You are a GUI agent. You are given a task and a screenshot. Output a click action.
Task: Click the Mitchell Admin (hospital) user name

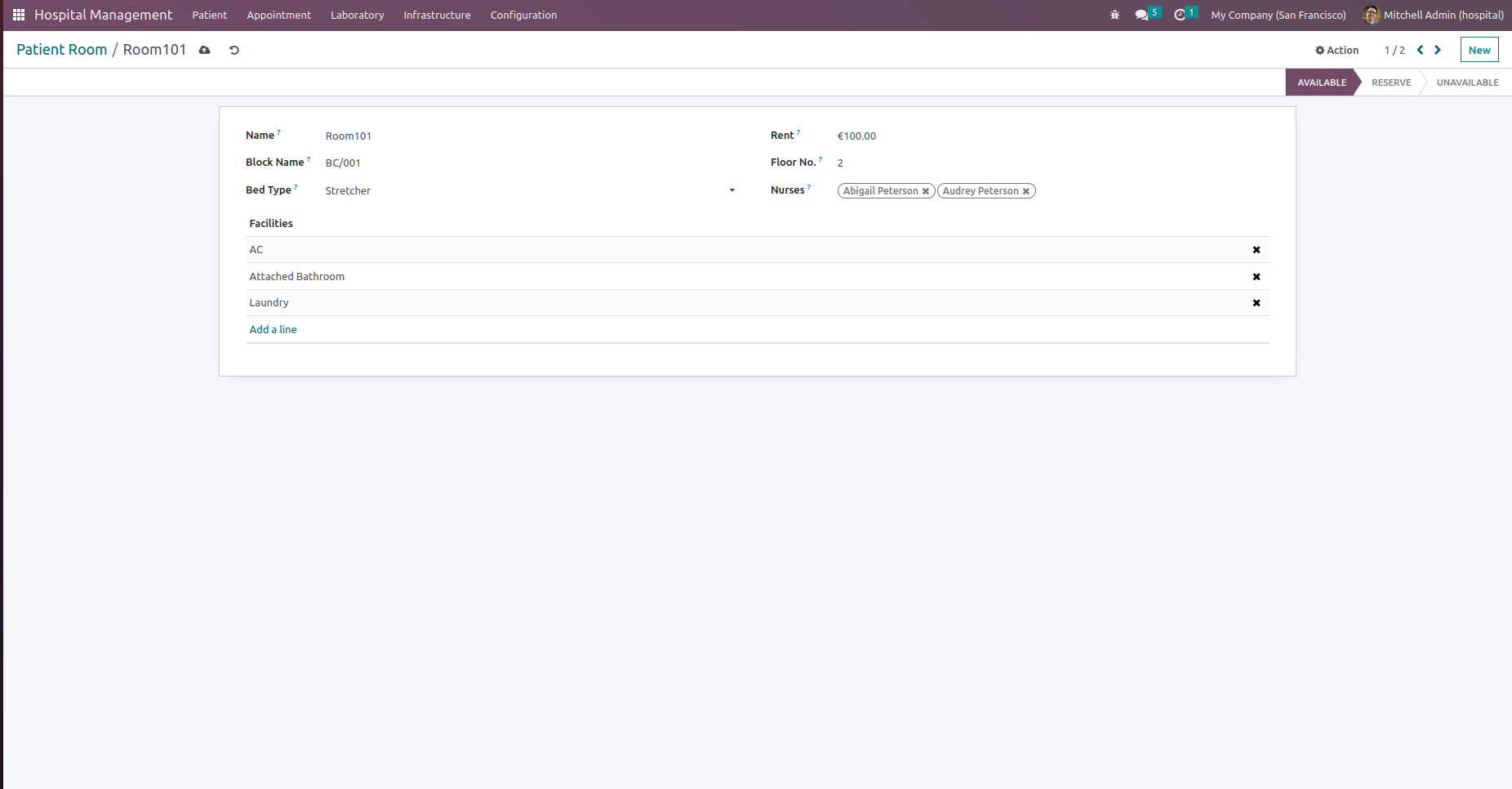pyautogui.click(x=1443, y=15)
